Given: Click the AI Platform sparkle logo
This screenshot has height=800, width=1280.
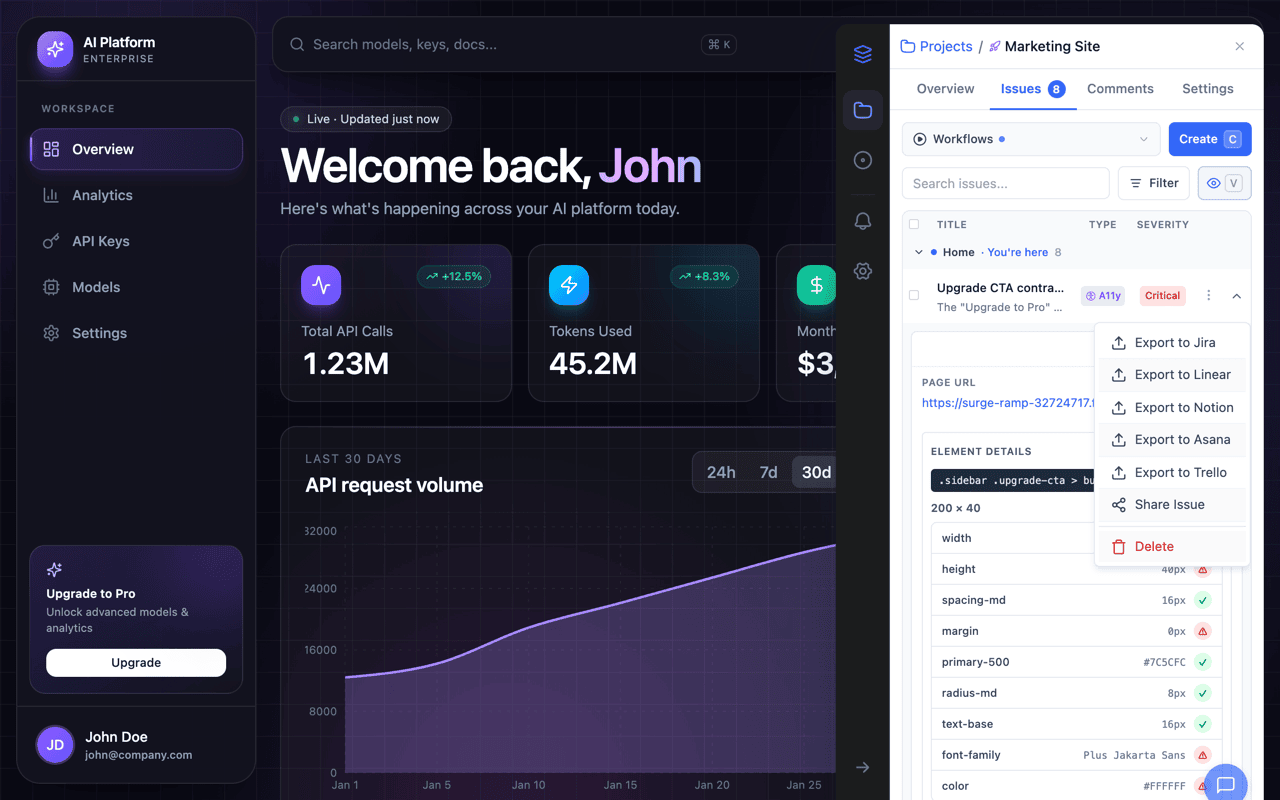Looking at the screenshot, I should [x=55, y=49].
